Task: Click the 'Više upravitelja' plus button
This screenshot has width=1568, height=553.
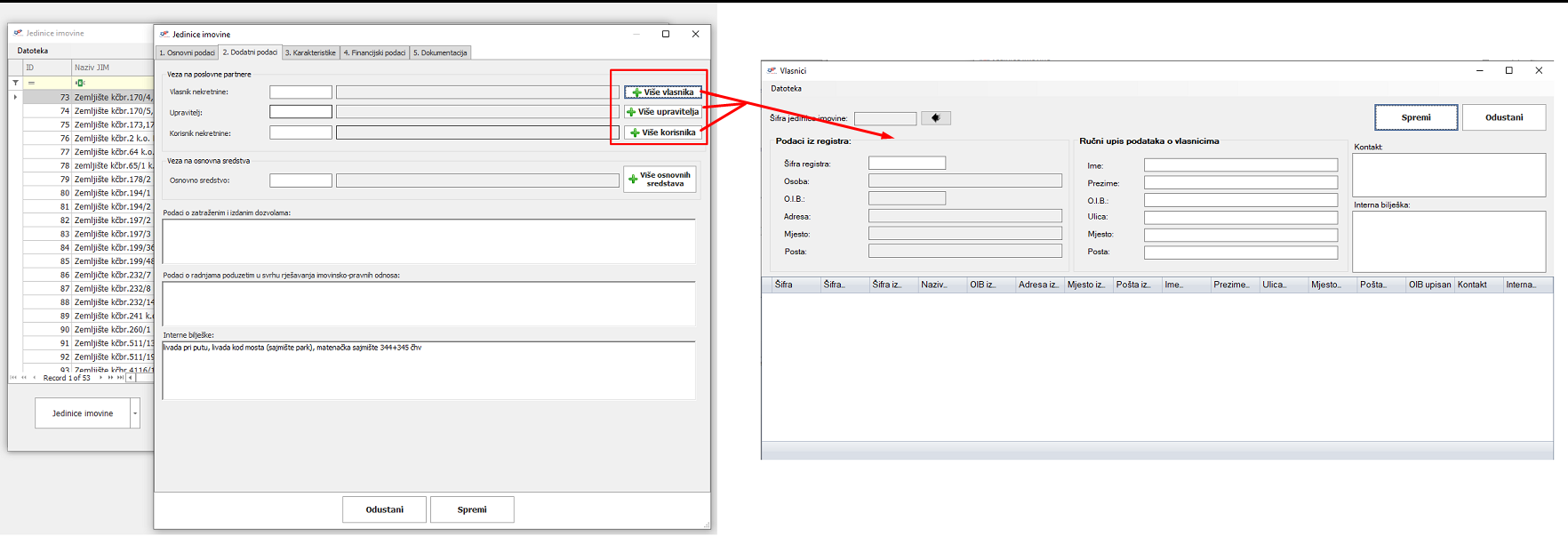Action: [662, 112]
